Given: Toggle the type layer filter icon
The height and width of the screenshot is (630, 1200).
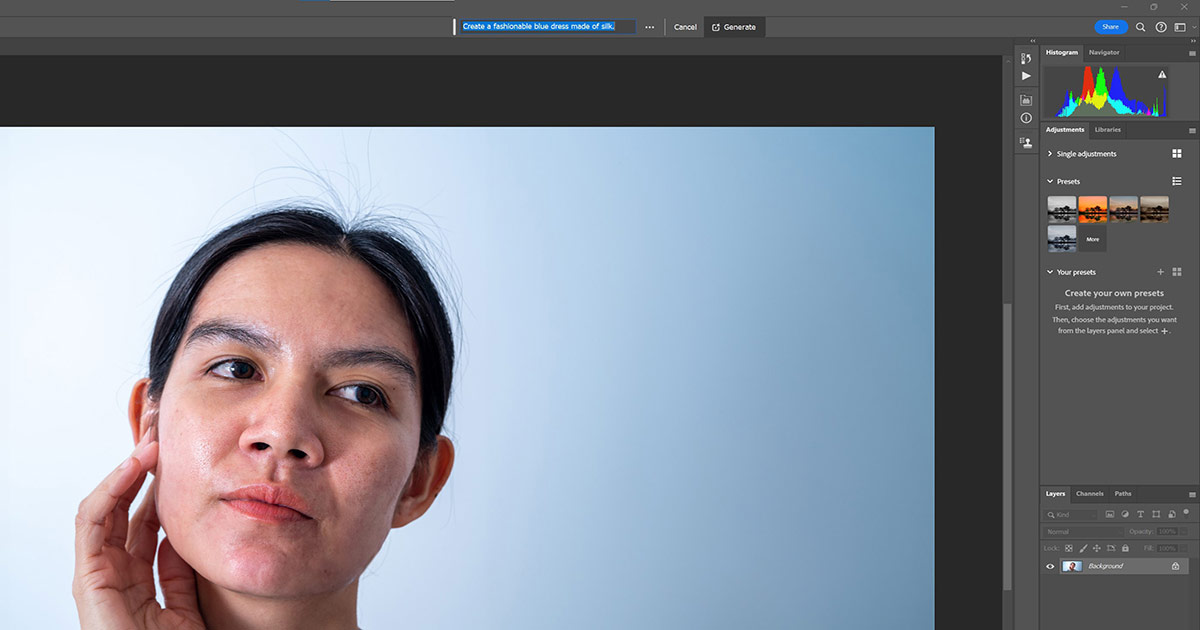Looking at the screenshot, I should (1141, 514).
